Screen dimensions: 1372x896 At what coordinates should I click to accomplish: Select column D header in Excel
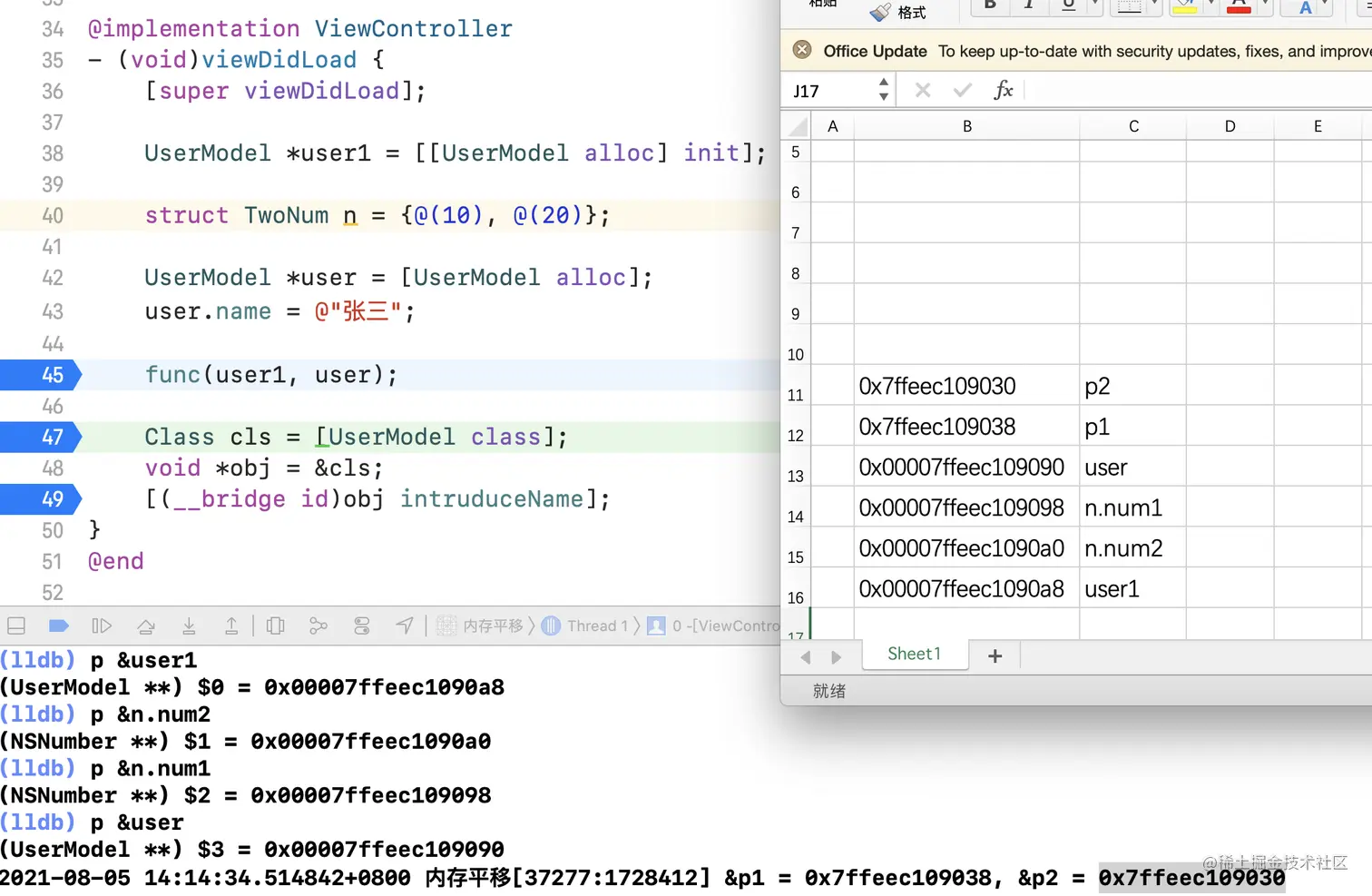(1230, 126)
